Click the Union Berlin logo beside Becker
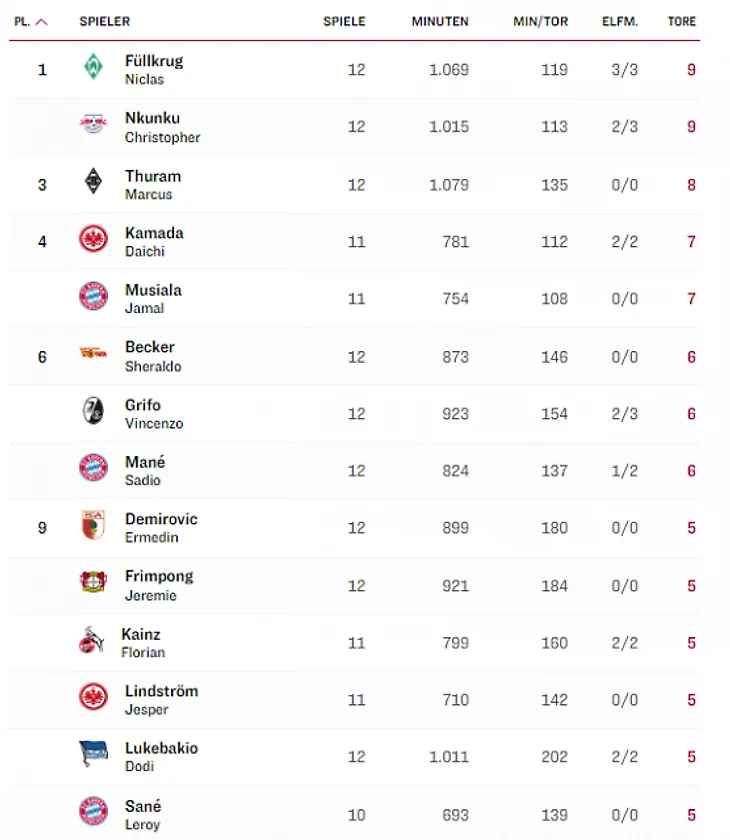The image size is (730, 840). pyautogui.click(x=93, y=352)
